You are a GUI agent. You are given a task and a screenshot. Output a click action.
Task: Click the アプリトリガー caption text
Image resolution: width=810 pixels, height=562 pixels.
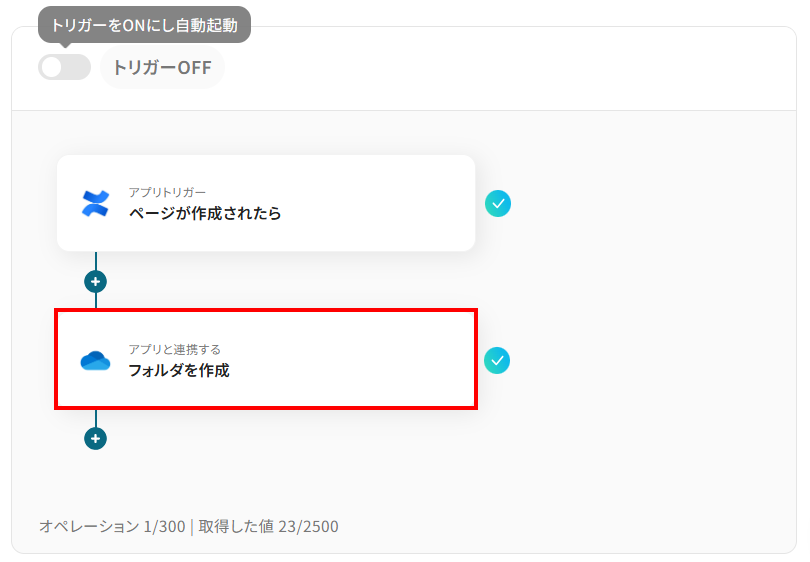coord(167,192)
